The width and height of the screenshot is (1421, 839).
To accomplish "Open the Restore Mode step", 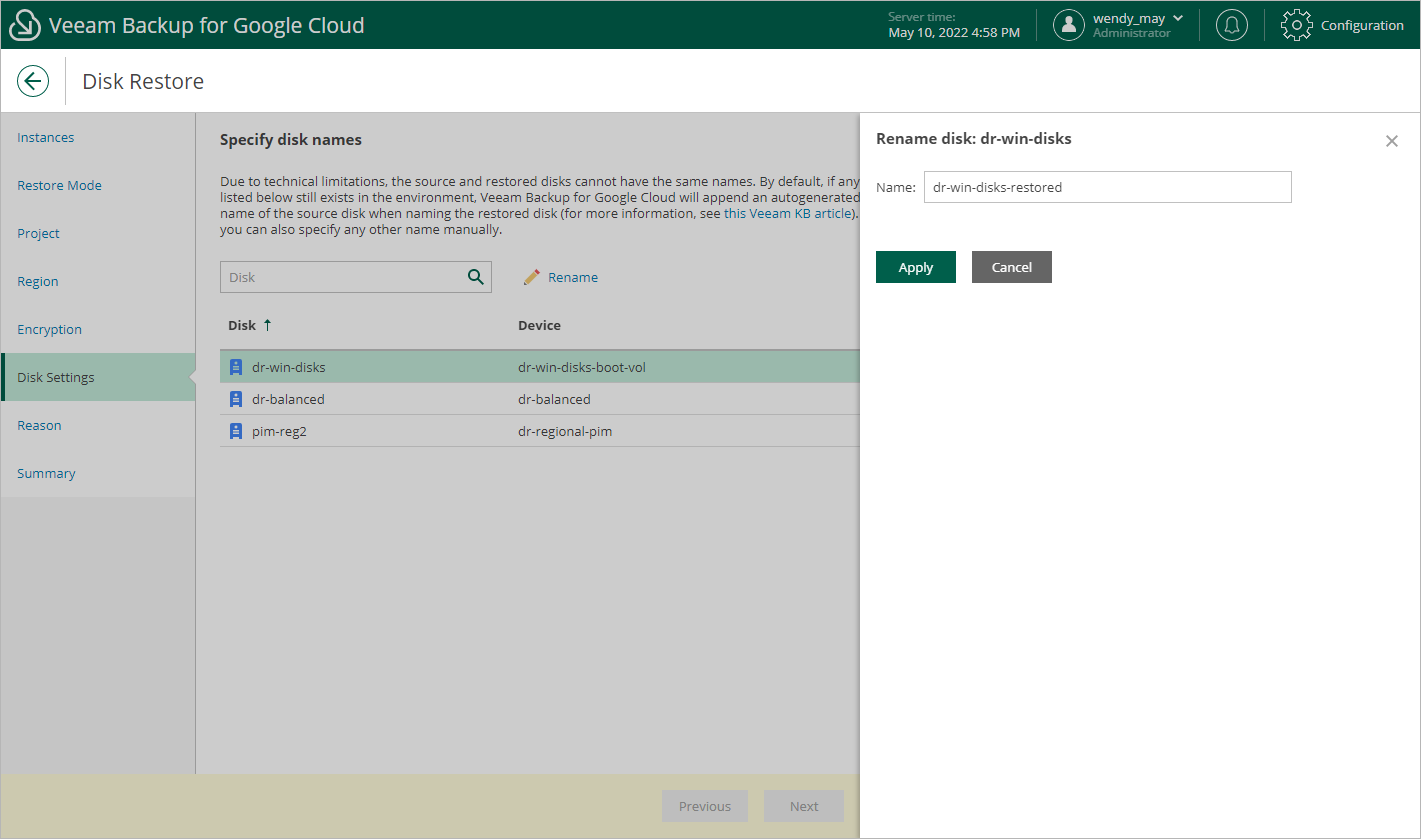I will pos(59,185).
